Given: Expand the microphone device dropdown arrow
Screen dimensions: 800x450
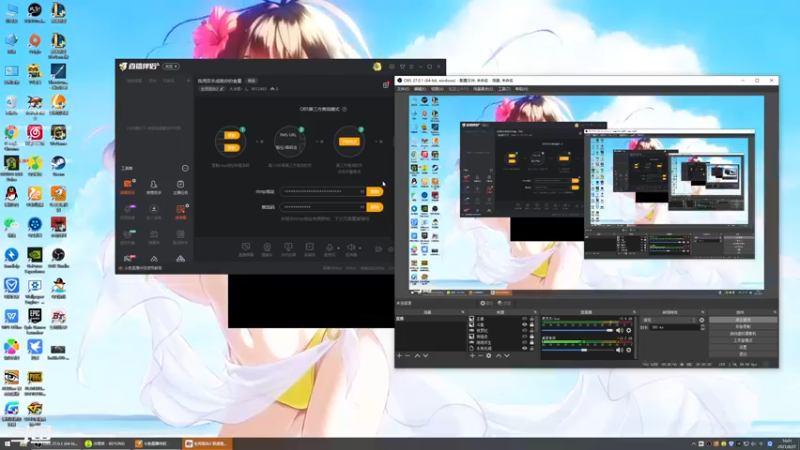Looking at the screenshot, I should point(338,248).
